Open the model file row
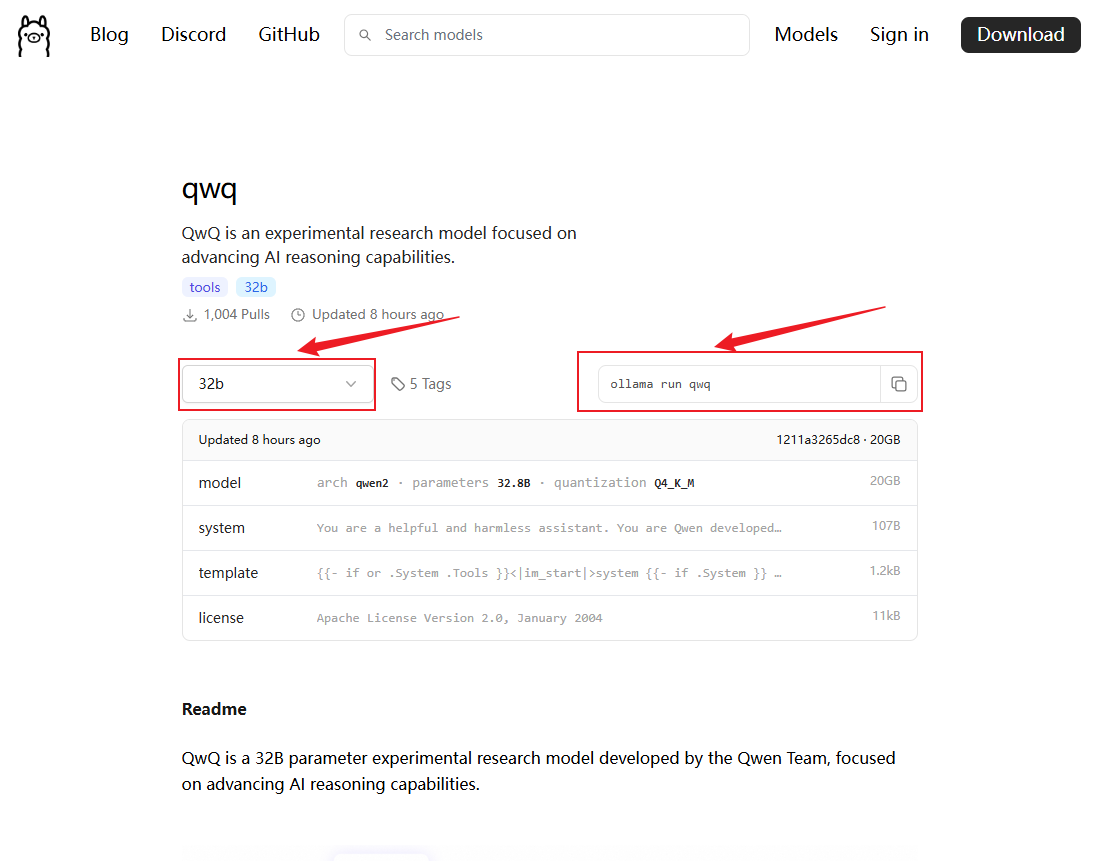The width and height of the screenshot is (1103, 861). (549, 483)
